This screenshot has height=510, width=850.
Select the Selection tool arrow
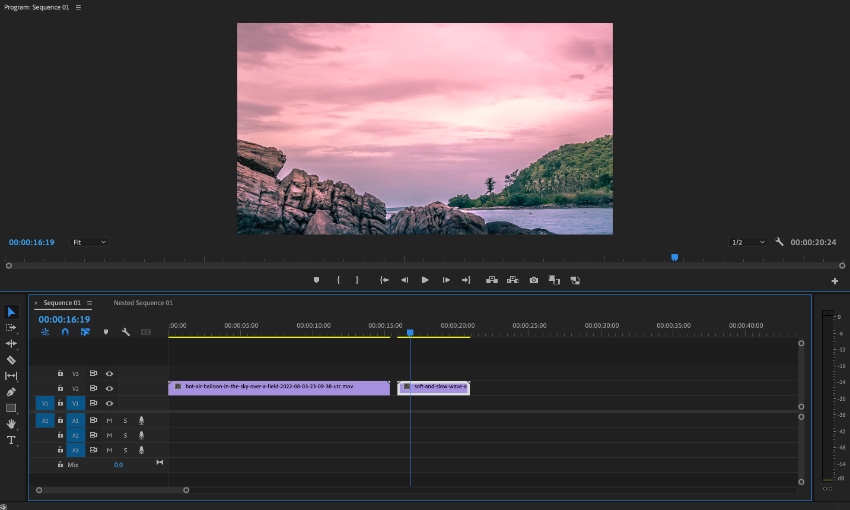point(11,312)
